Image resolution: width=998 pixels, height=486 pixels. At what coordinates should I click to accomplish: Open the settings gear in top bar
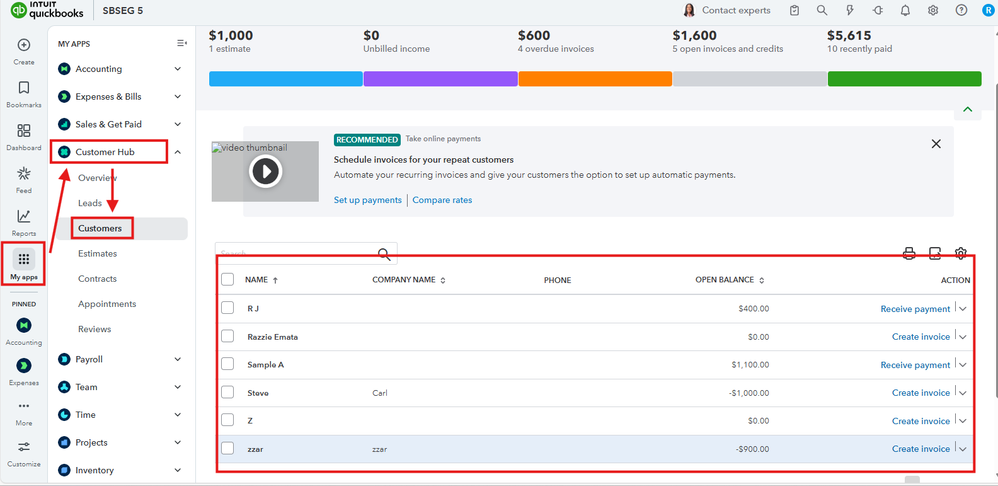pyautogui.click(x=933, y=10)
